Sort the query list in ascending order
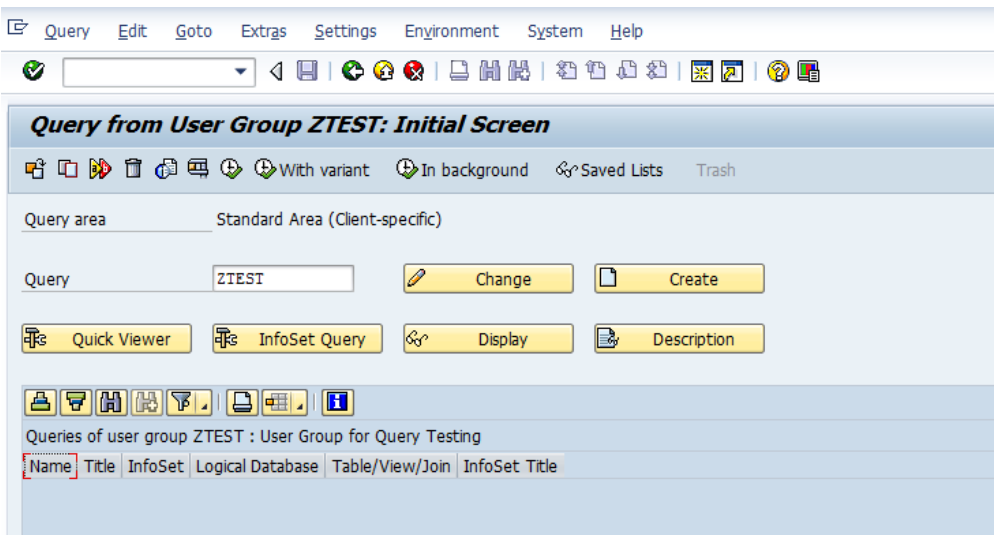The height and width of the screenshot is (538, 1004). point(40,402)
